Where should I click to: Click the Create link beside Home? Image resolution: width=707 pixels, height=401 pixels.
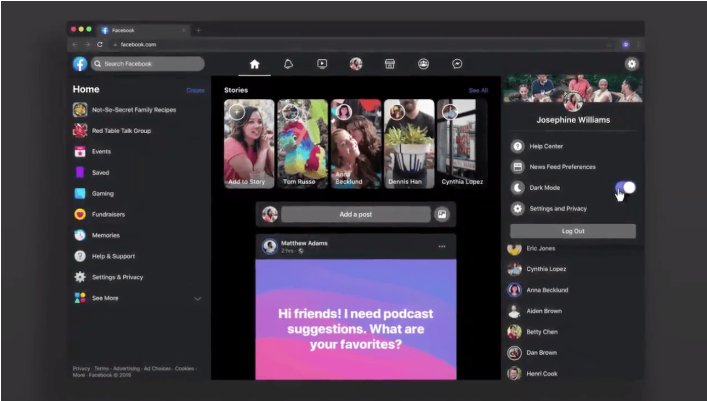point(195,91)
